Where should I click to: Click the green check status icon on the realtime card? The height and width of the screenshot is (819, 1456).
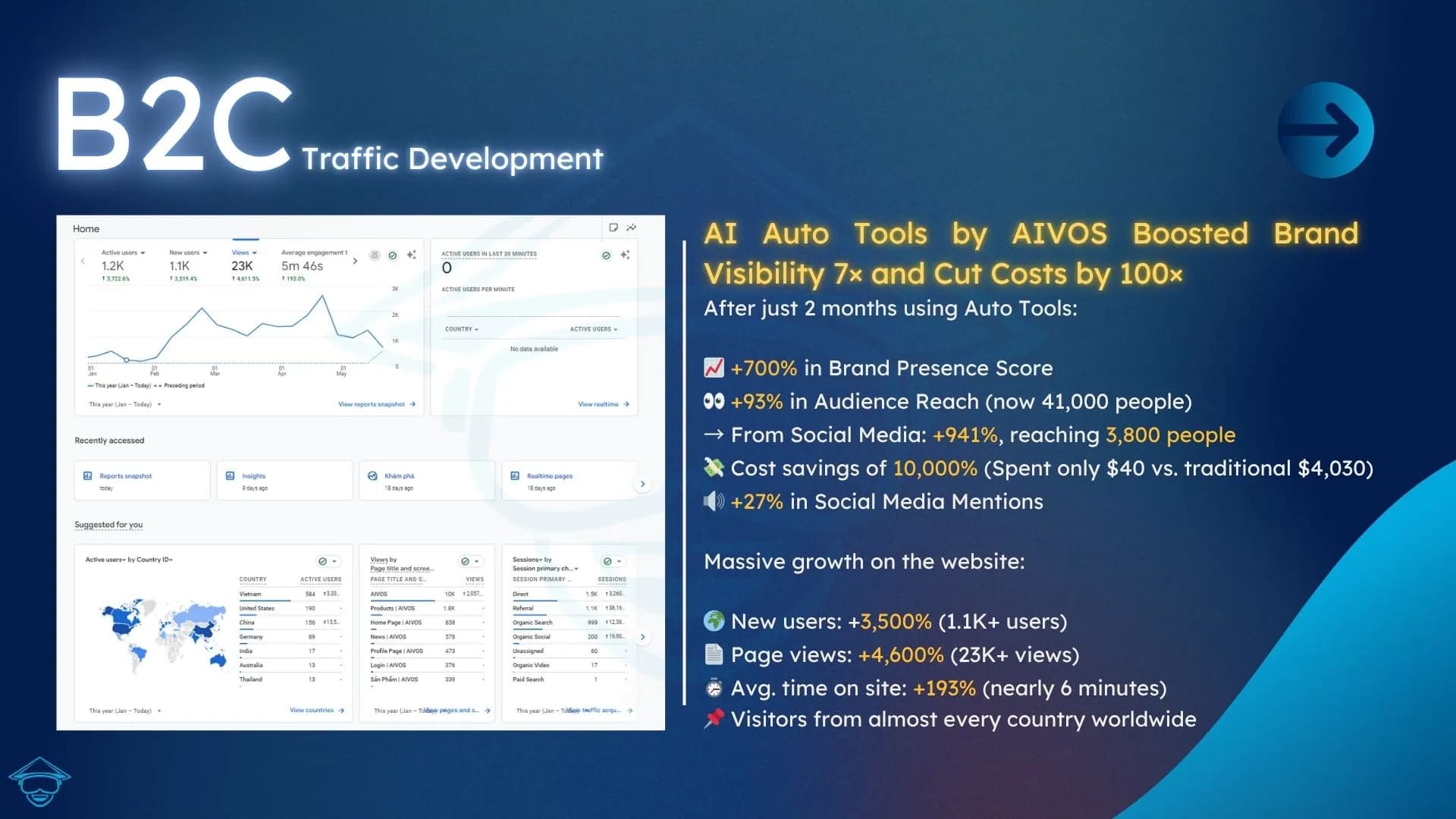[606, 256]
